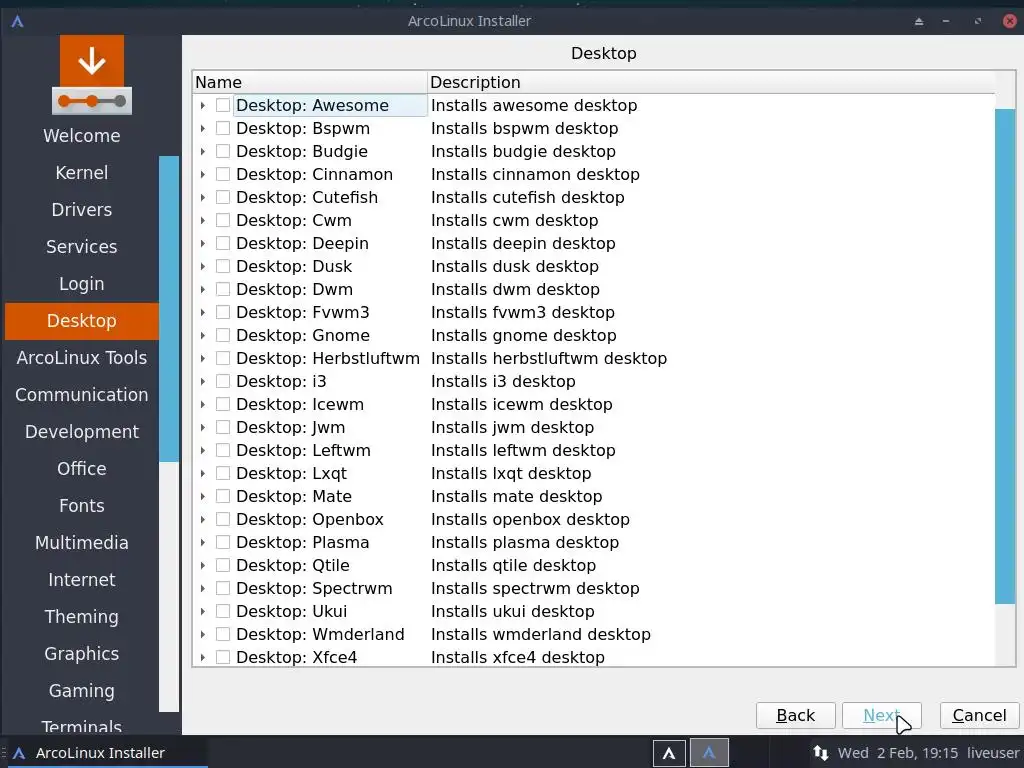Select the Office sidebar entry
The width and height of the screenshot is (1024, 768).
point(82,469)
